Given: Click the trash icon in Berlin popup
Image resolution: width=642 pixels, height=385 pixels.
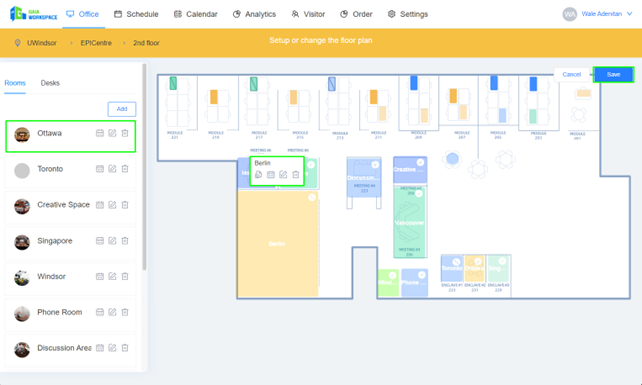Looking at the screenshot, I should pos(296,175).
